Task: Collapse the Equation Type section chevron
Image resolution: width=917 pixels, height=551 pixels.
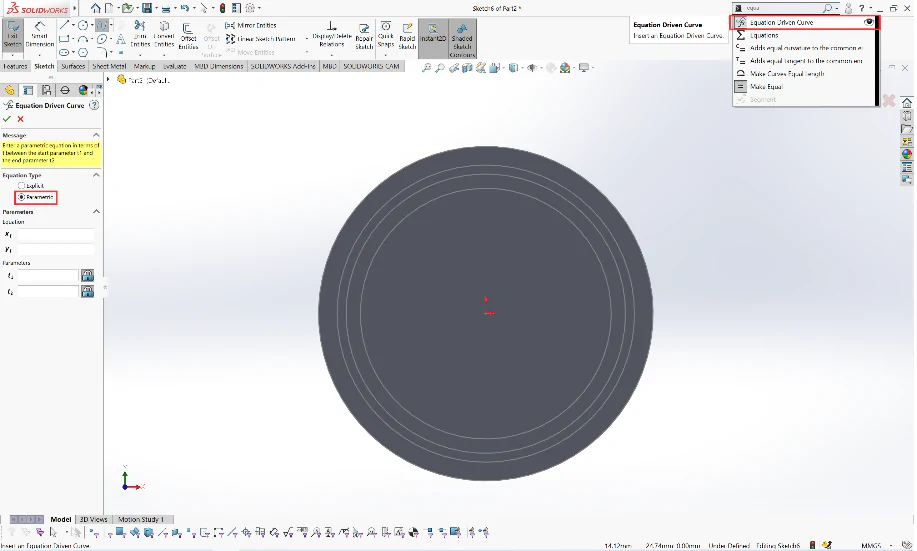Action: (x=96, y=175)
